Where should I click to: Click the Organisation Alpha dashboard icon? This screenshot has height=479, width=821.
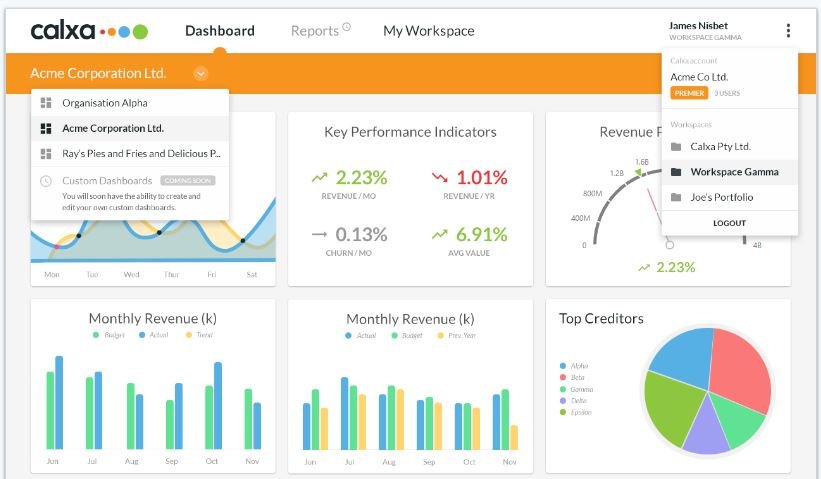click(x=46, y=103)
